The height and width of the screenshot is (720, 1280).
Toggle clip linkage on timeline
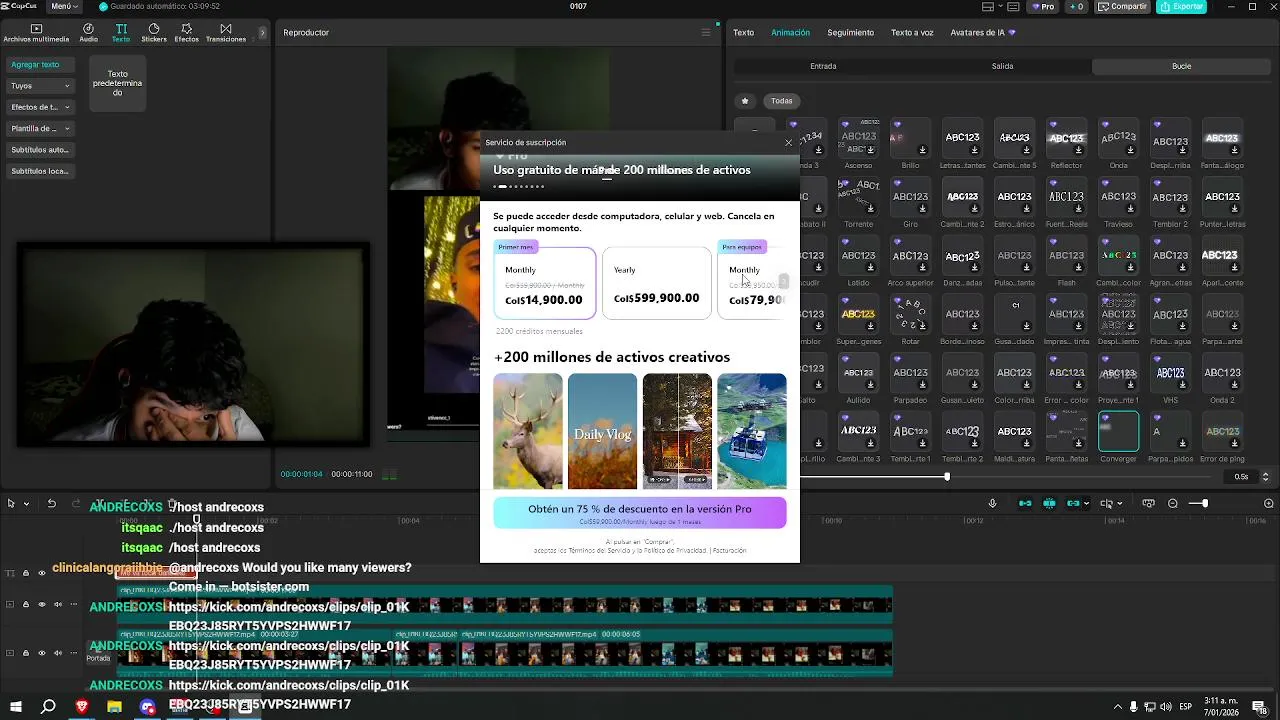pos(1073,504)
